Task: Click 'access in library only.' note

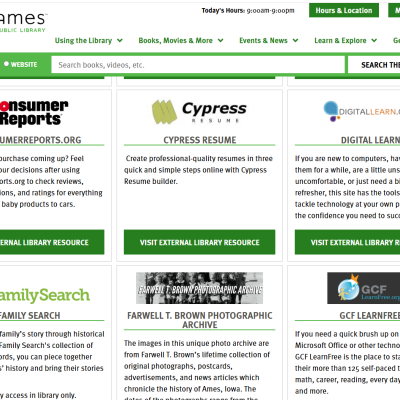Action: (x=41, y=395)
